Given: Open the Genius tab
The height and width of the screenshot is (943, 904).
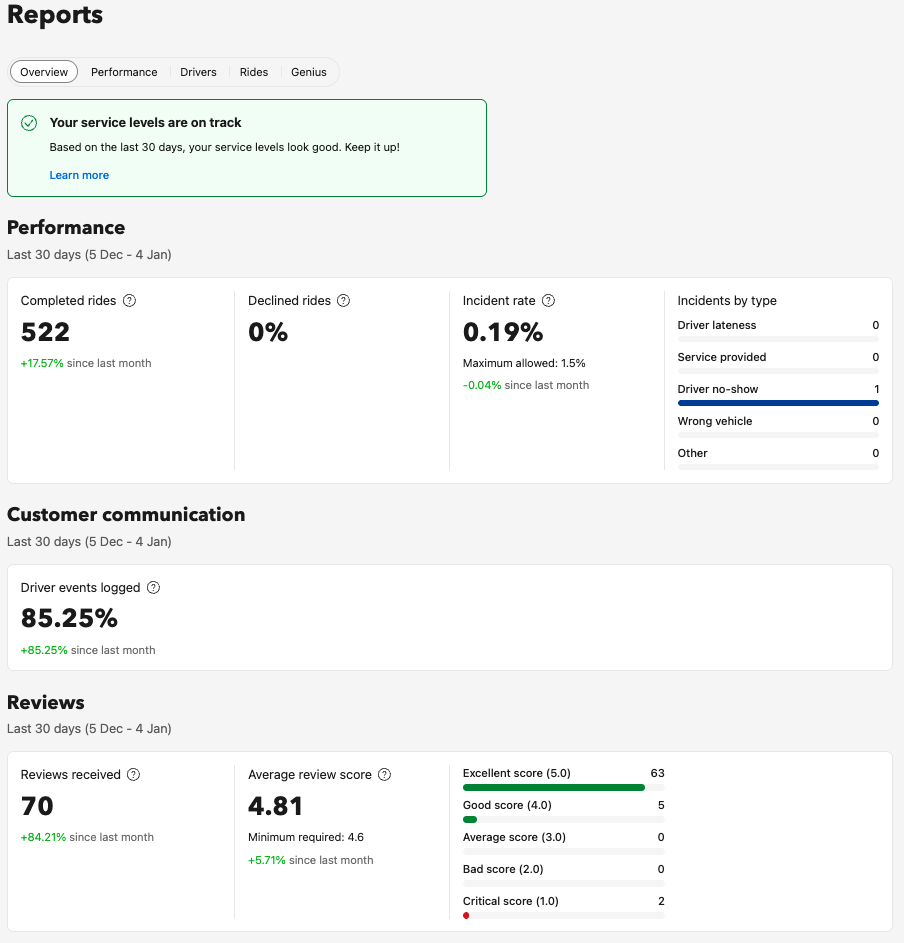Looking at the screenshot, I should point(309,72).
